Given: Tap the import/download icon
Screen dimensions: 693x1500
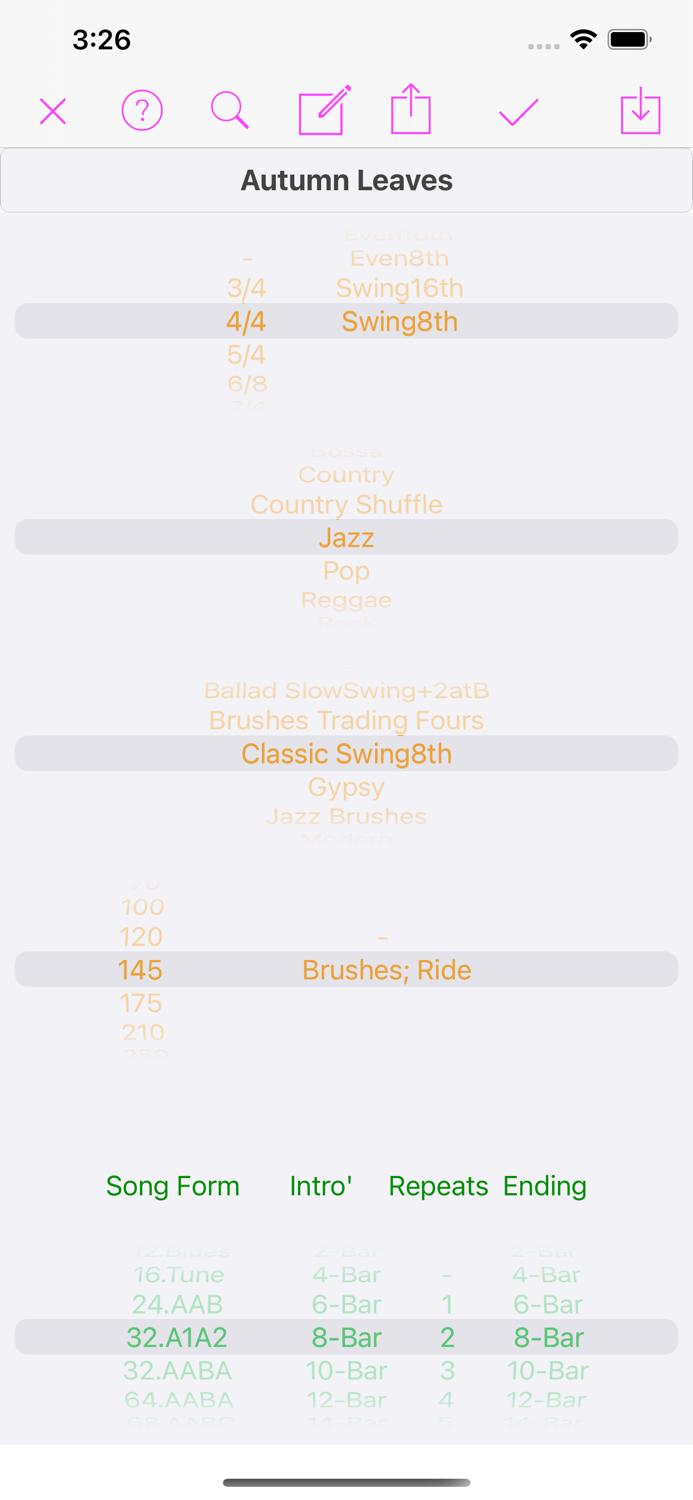Looking at the screenshot, I should pos(641,111).
